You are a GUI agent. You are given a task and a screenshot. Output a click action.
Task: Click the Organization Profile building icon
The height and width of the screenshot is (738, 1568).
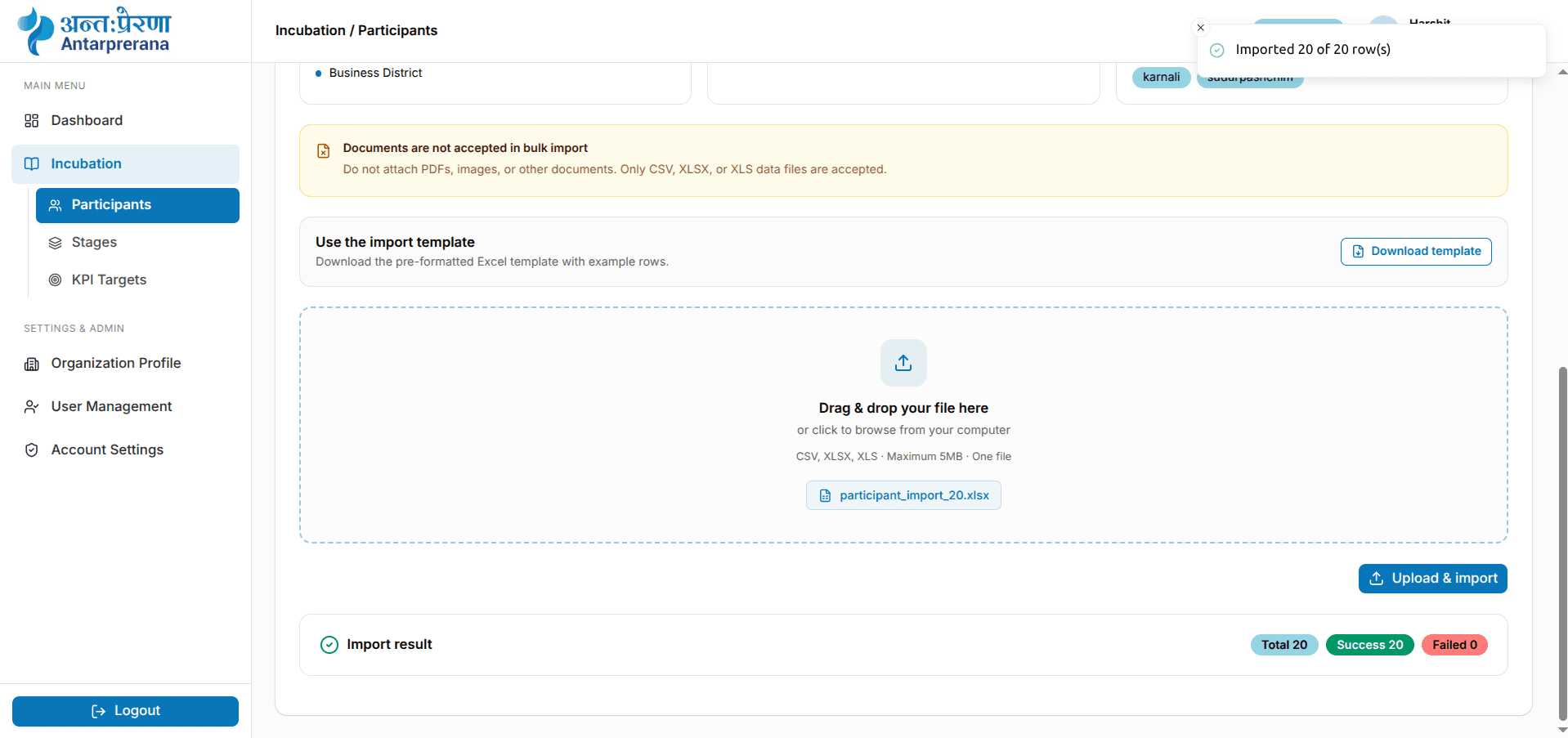pos(32,364)
